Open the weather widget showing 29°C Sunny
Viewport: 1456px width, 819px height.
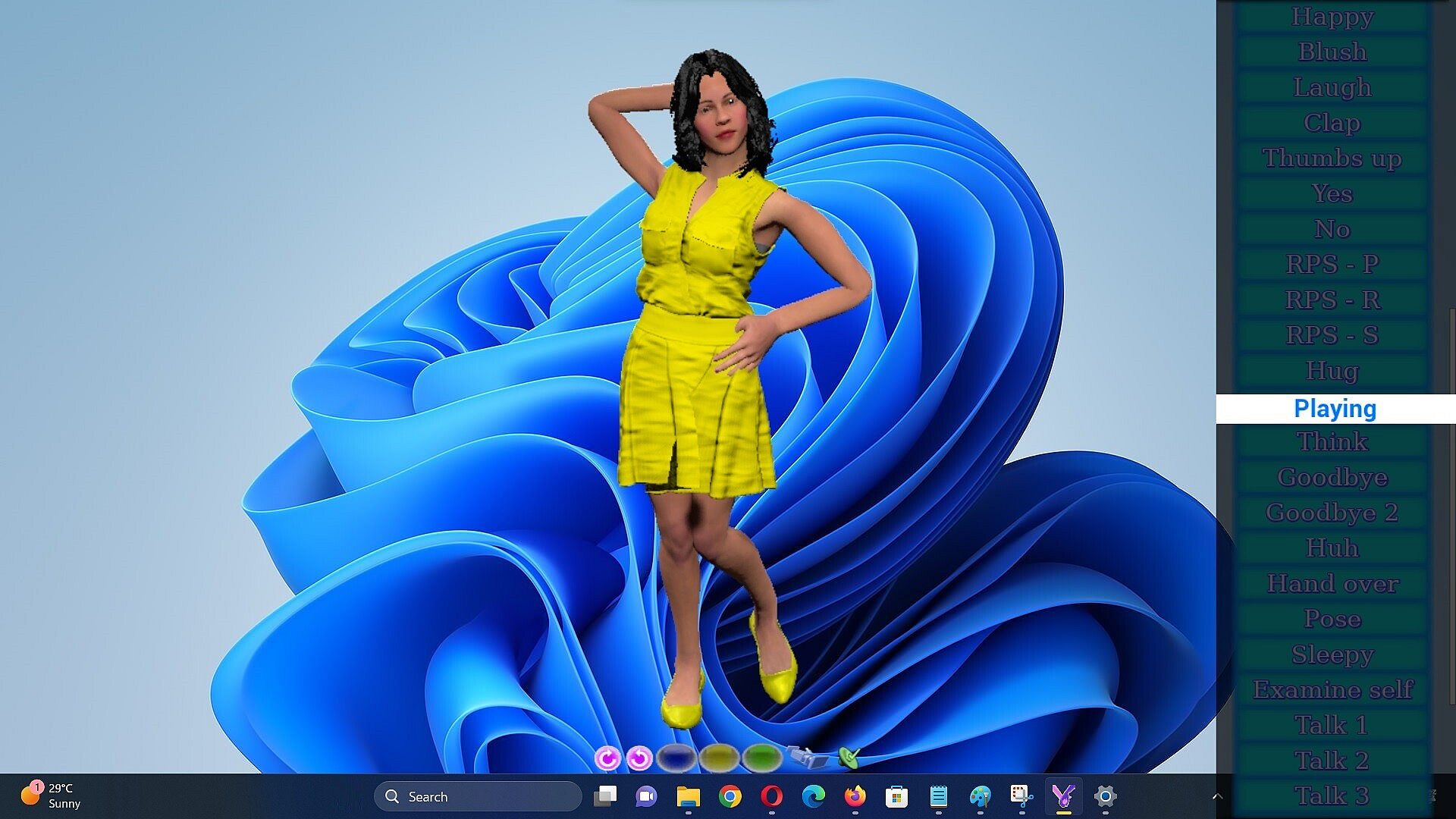tap(52, 795)
